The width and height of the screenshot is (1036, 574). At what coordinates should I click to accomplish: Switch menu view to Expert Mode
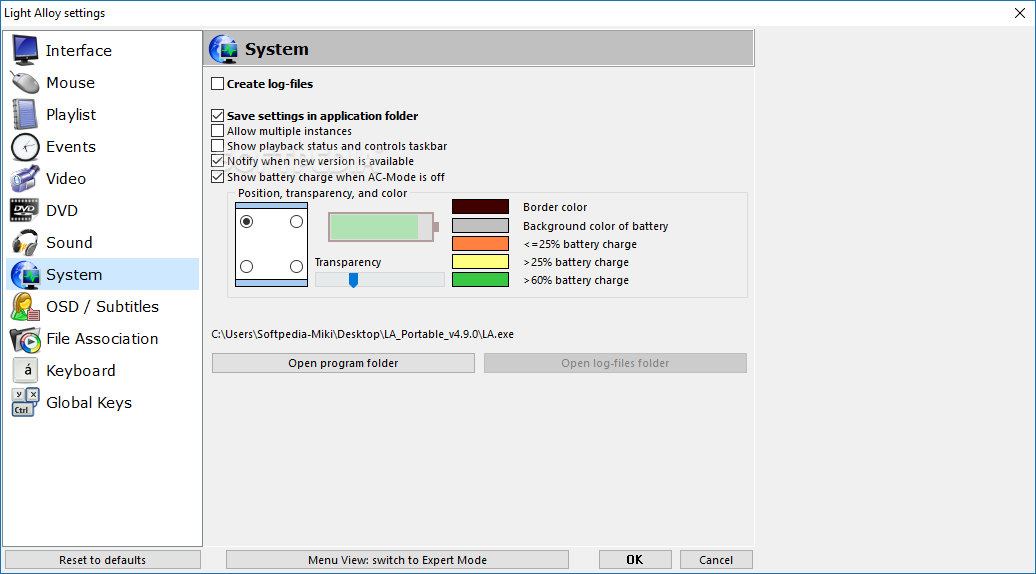pos(397,560)
